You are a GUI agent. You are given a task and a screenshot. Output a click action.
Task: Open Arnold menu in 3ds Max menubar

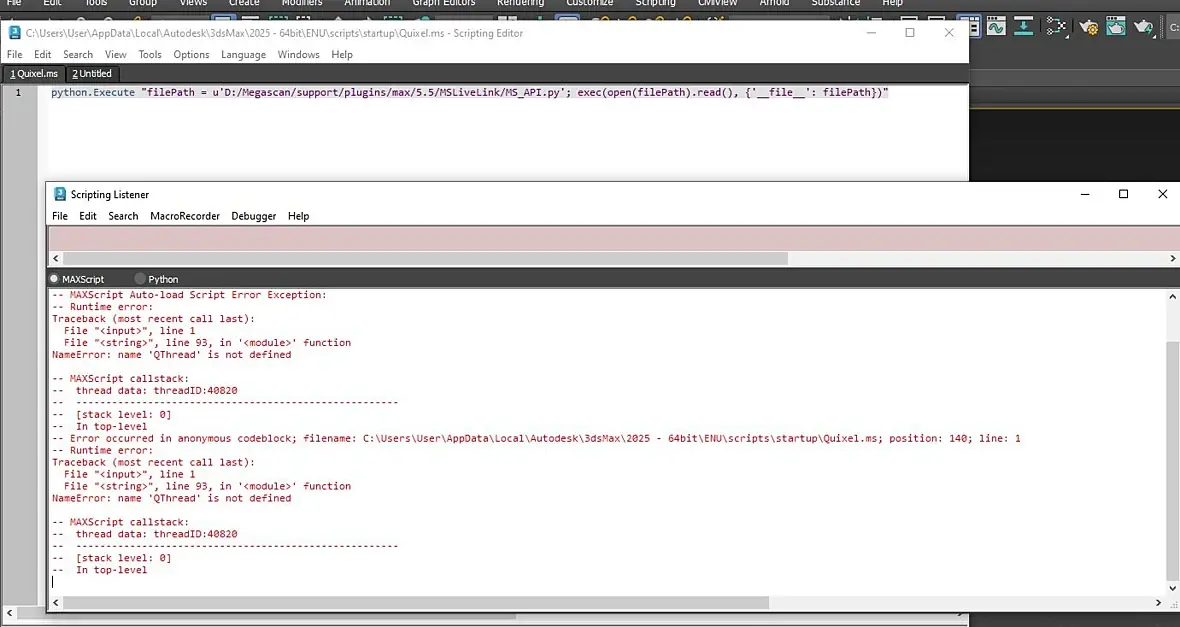774,3
